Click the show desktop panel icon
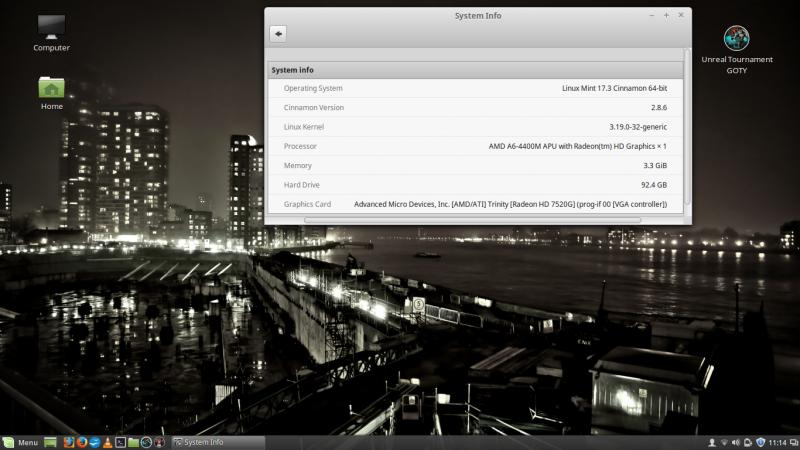800x450 pixels. click(51, 442)
